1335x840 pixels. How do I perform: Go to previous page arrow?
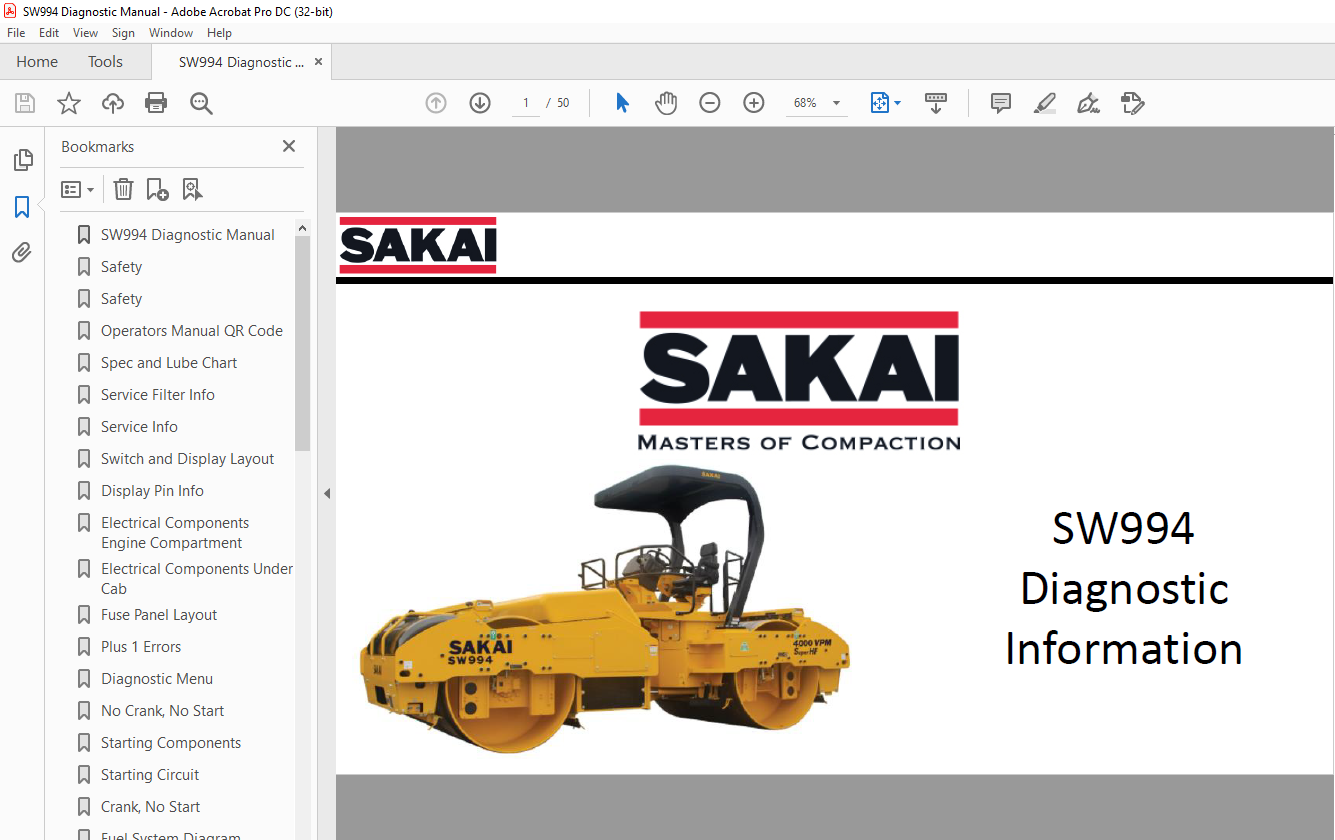pos(436,103)
